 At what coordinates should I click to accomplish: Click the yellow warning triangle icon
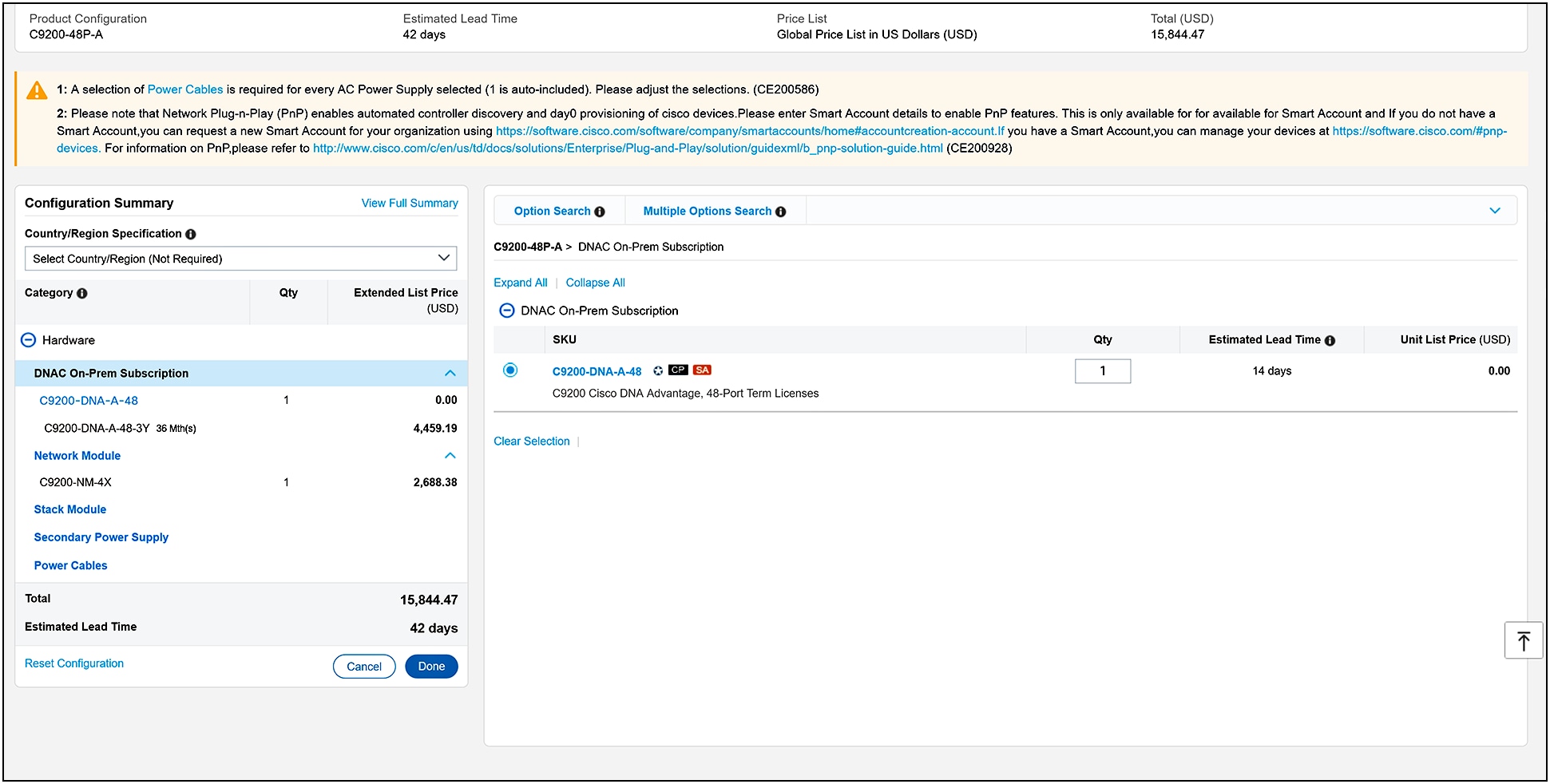tap(37, 90)
